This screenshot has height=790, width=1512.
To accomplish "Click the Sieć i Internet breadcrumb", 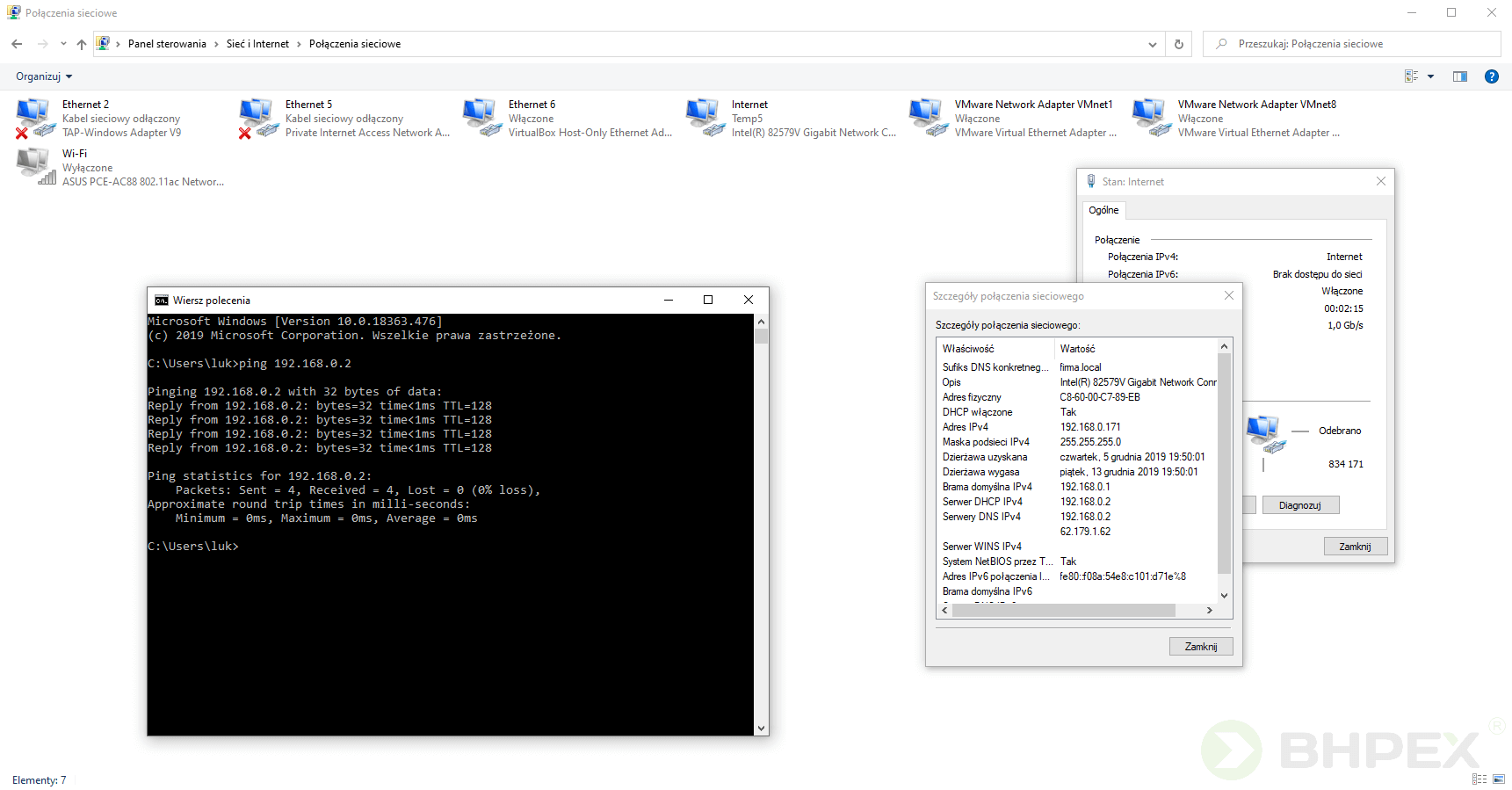I will 257,44.
